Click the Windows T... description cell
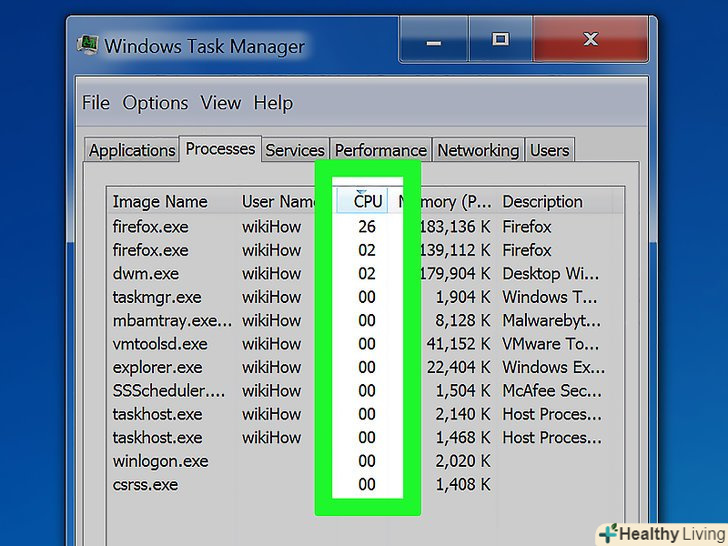 (x=550, y=297)
